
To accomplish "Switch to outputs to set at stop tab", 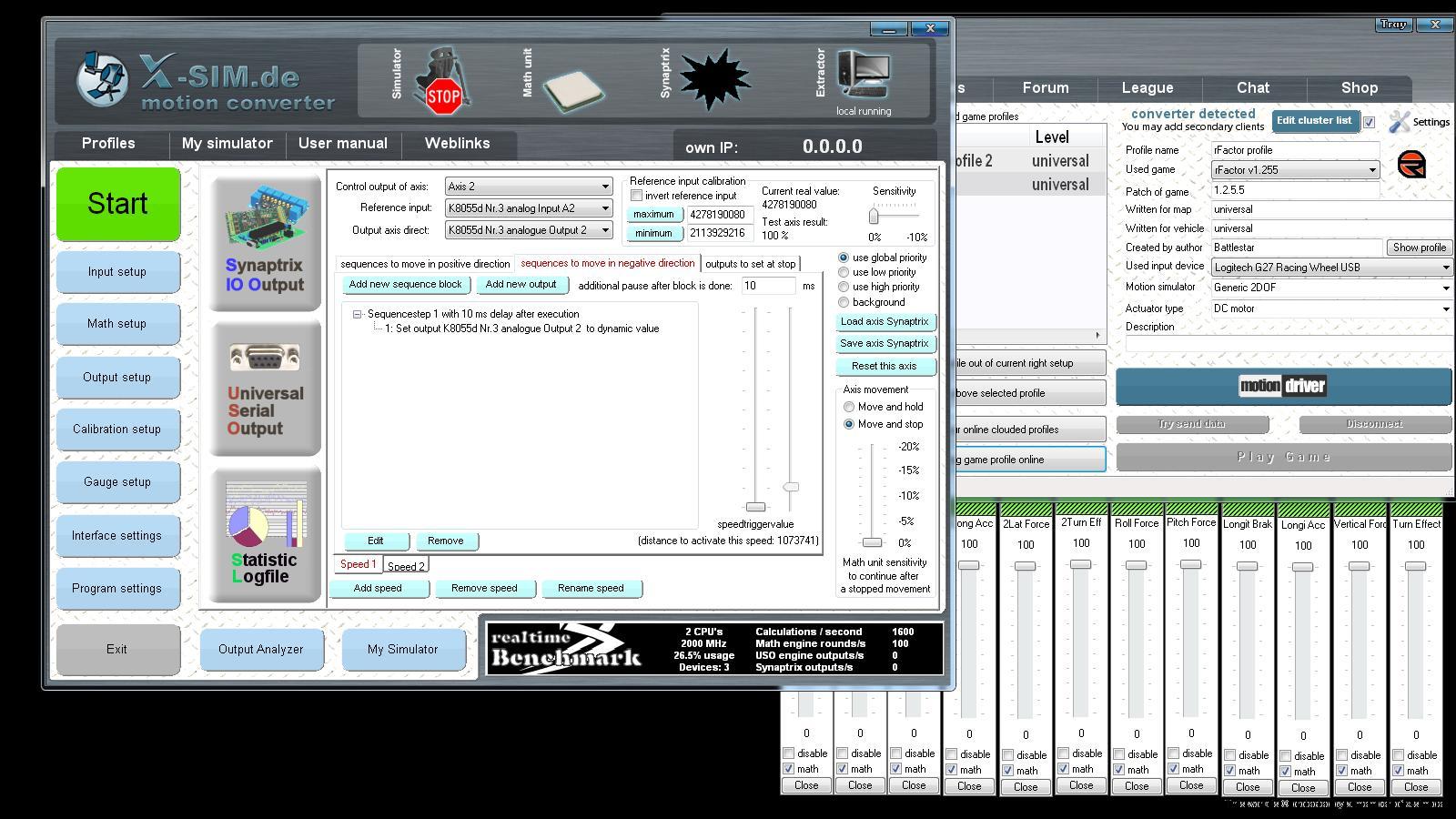I will (750, 264).
